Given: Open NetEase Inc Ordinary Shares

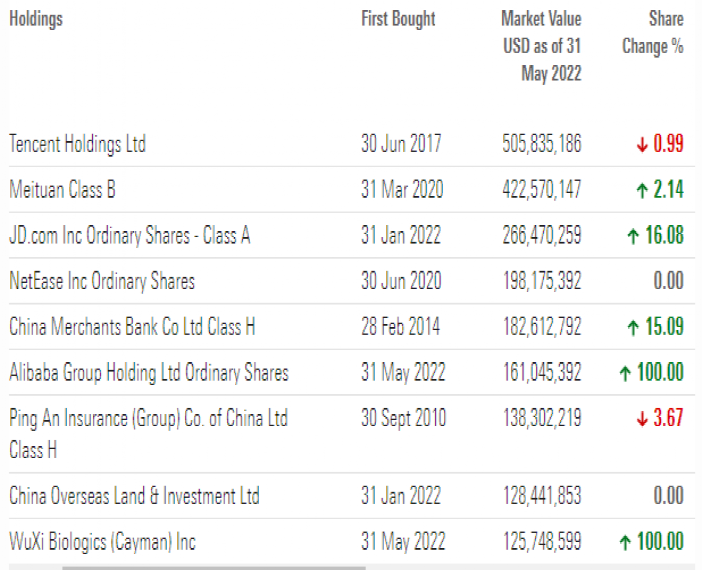Looking at the screenshot, I should pos(102,281).
